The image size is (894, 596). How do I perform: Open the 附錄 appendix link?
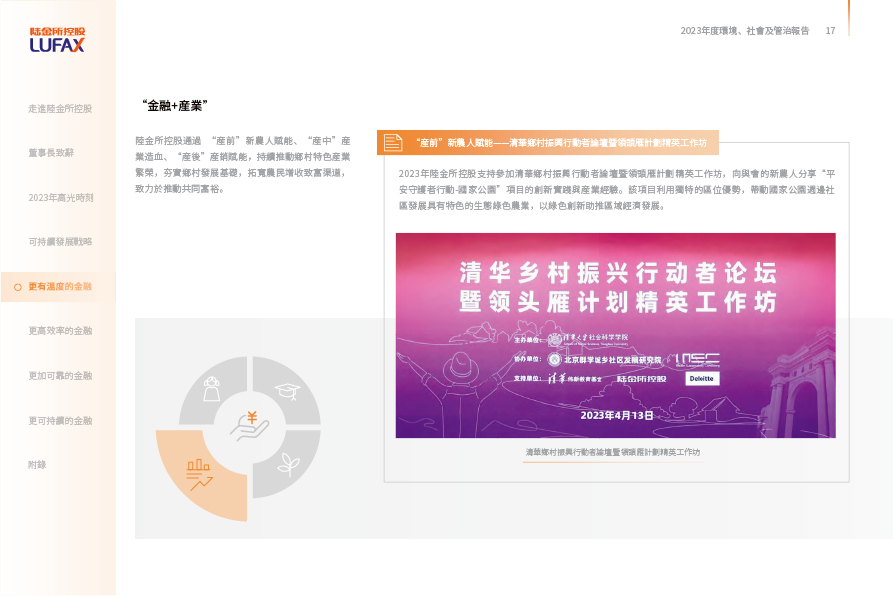point(37,465)
